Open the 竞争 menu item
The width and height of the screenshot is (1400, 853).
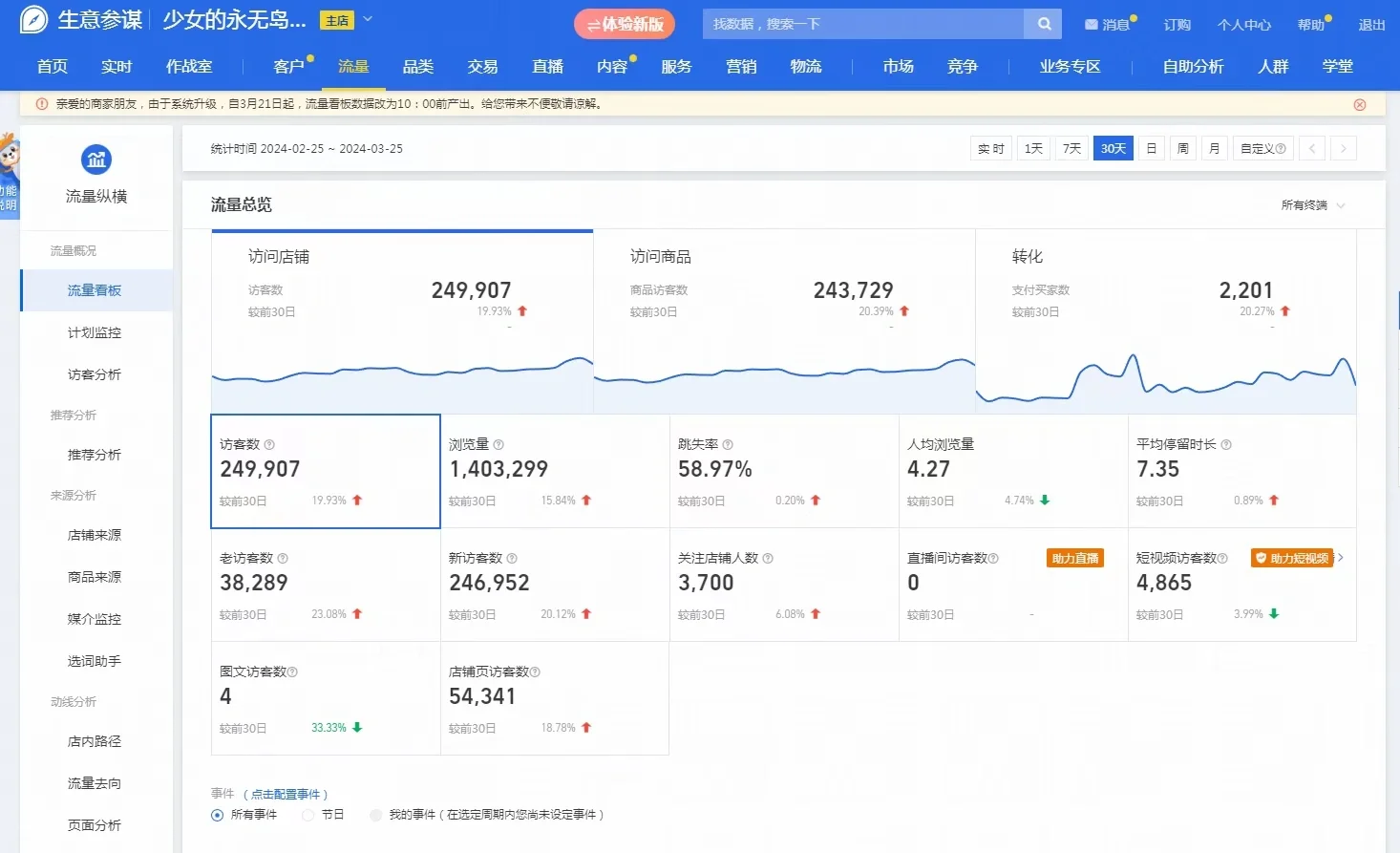[963, 66]
